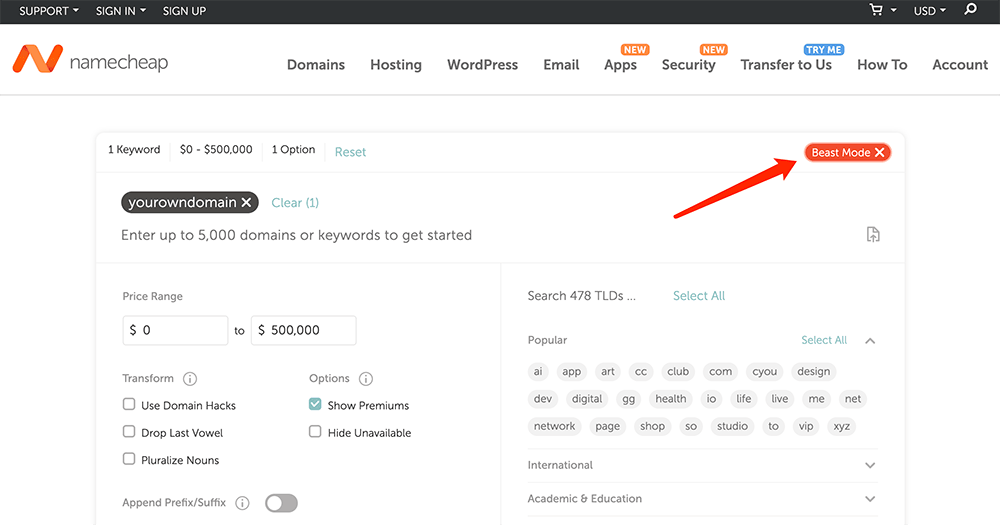Close Beast Mode with the X

879,152
